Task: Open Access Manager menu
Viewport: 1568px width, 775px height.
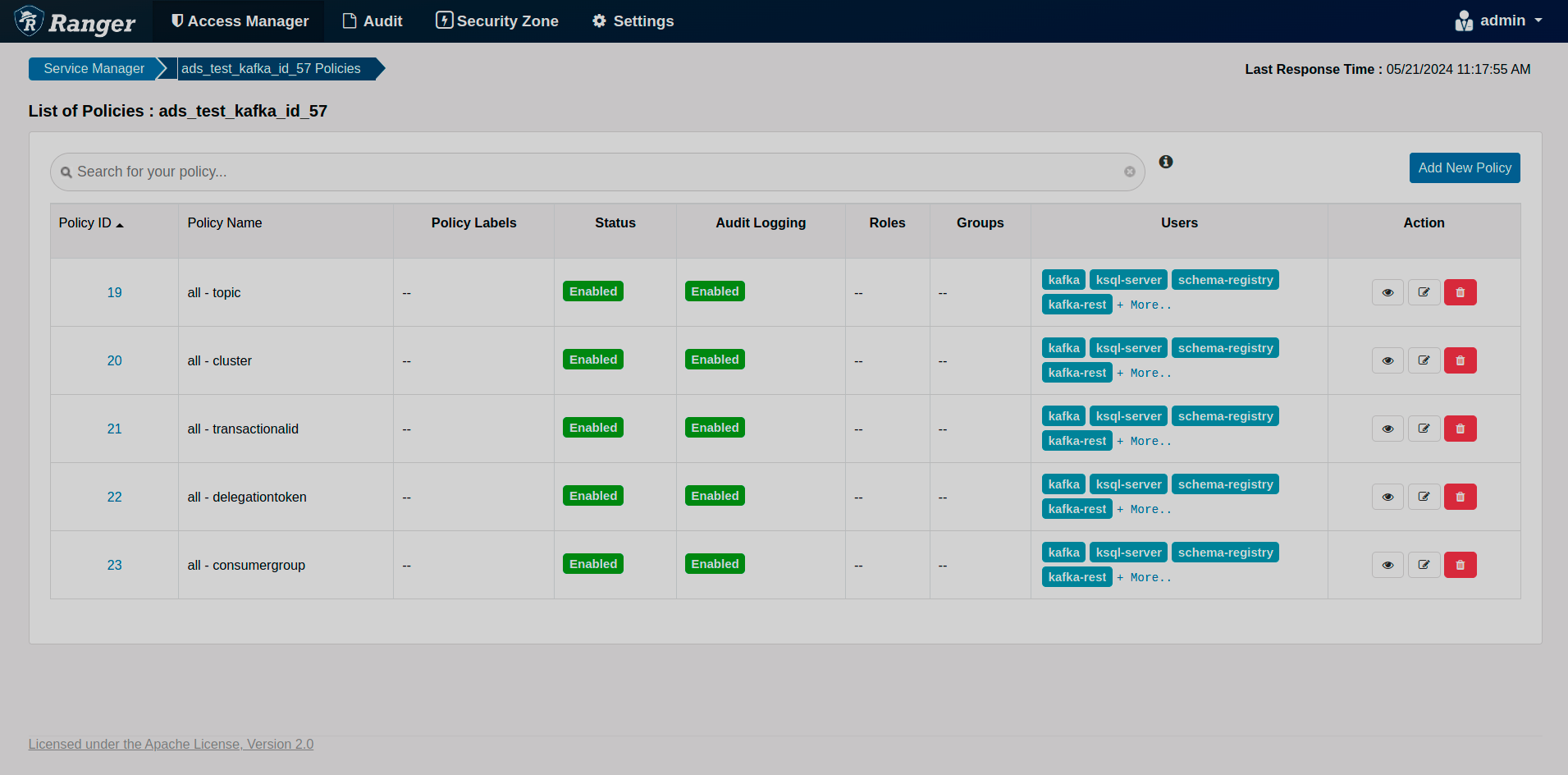Action: tap(240, 21)
